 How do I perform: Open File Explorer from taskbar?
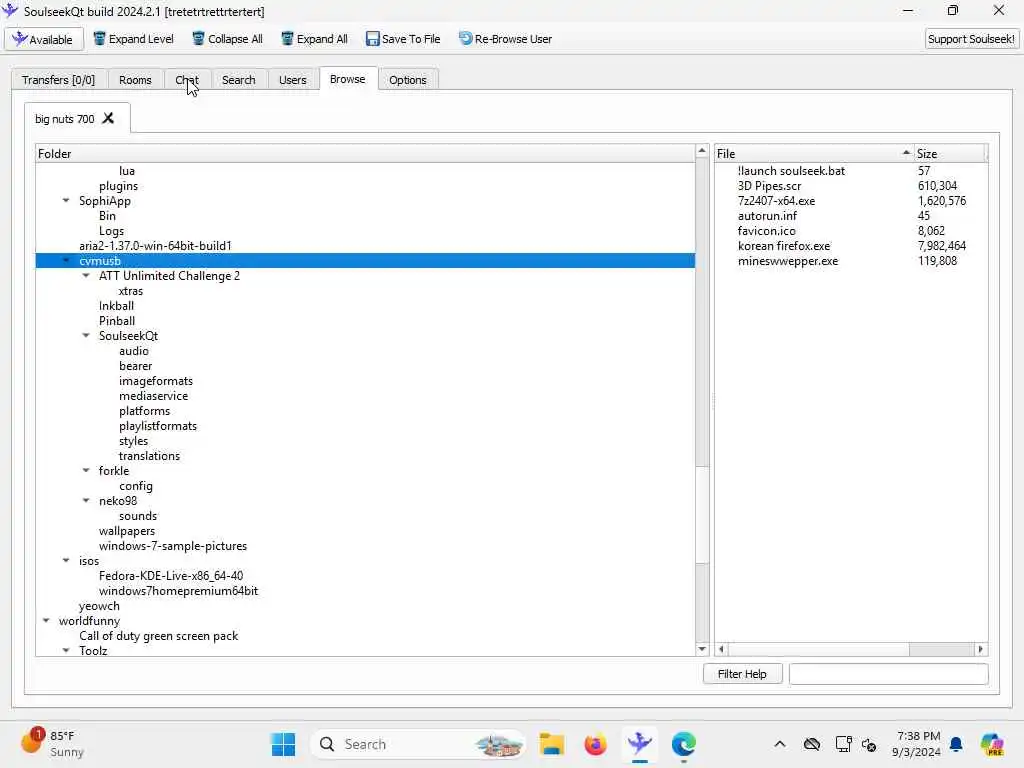[x=552, y=744]
